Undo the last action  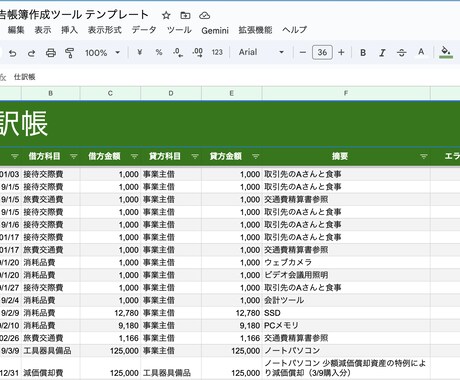(x=13, y=53)
